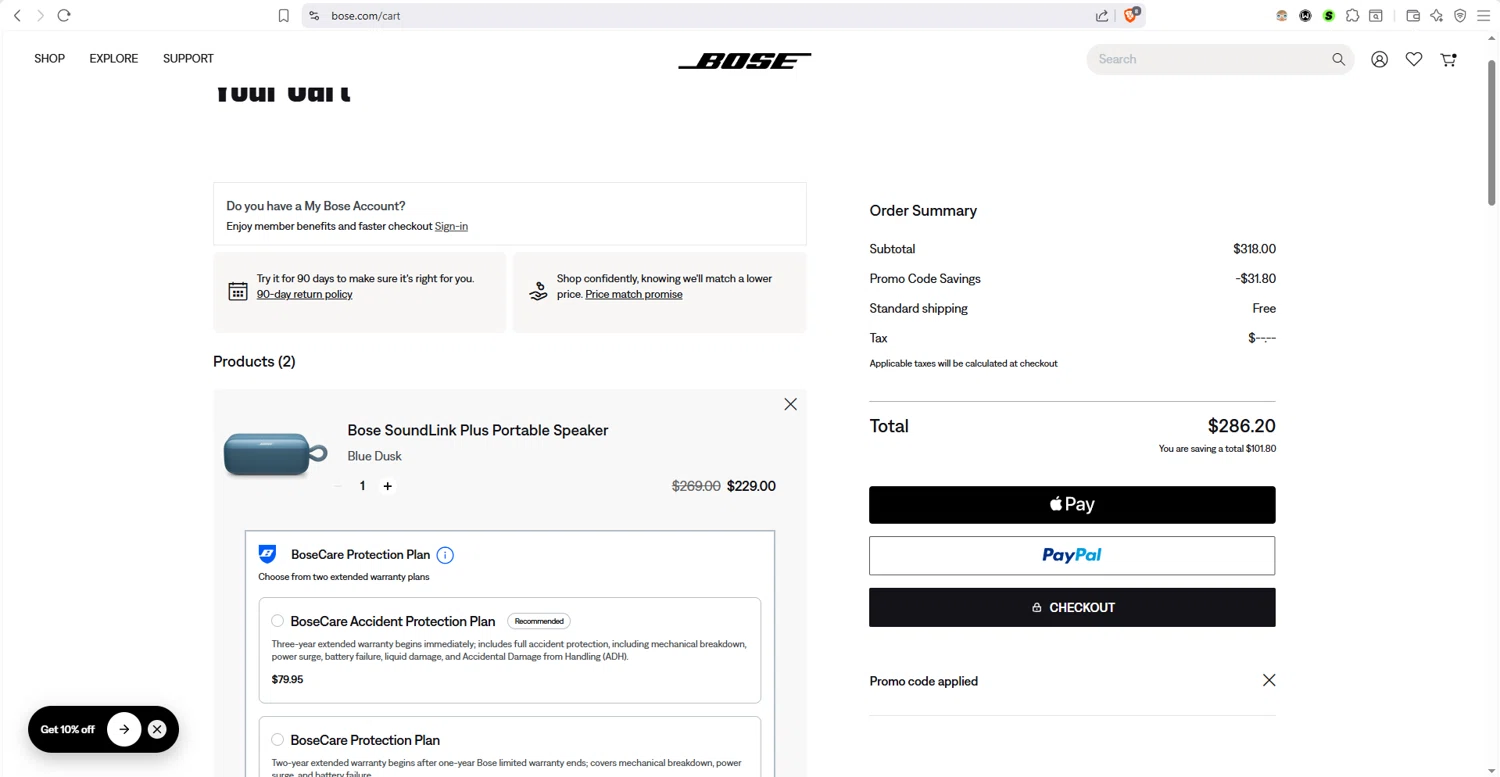
Task: Open the Brave Wallet icon
Action: point(1413,16)
